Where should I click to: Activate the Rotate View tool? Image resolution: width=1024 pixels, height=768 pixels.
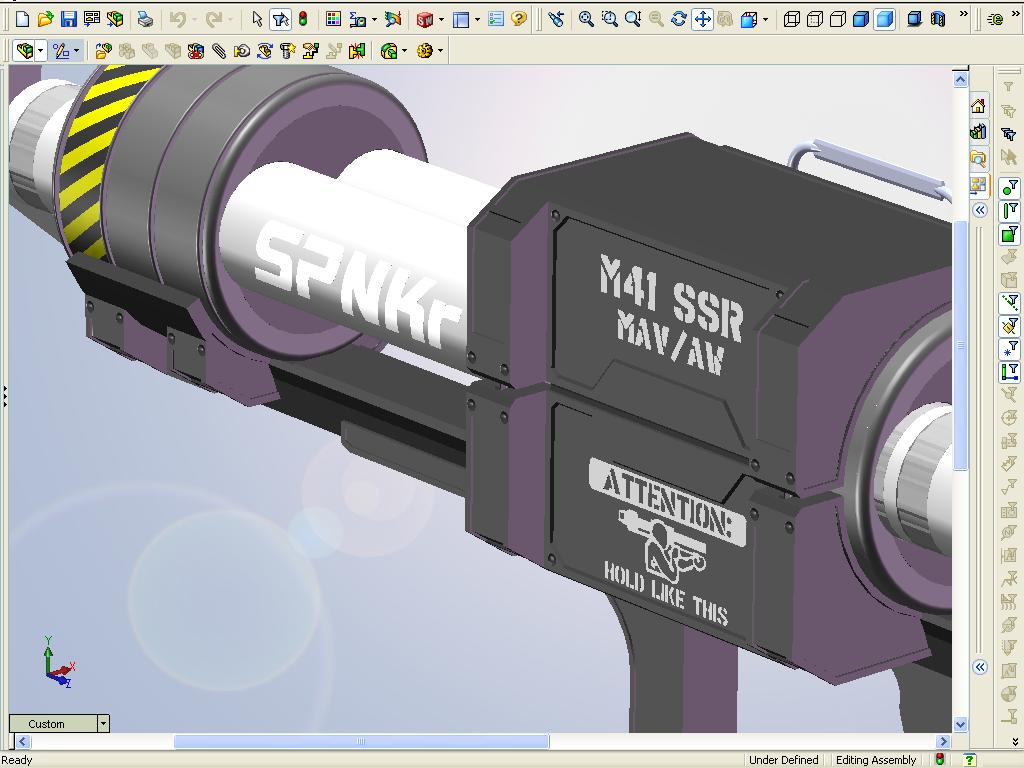point(679,19)
